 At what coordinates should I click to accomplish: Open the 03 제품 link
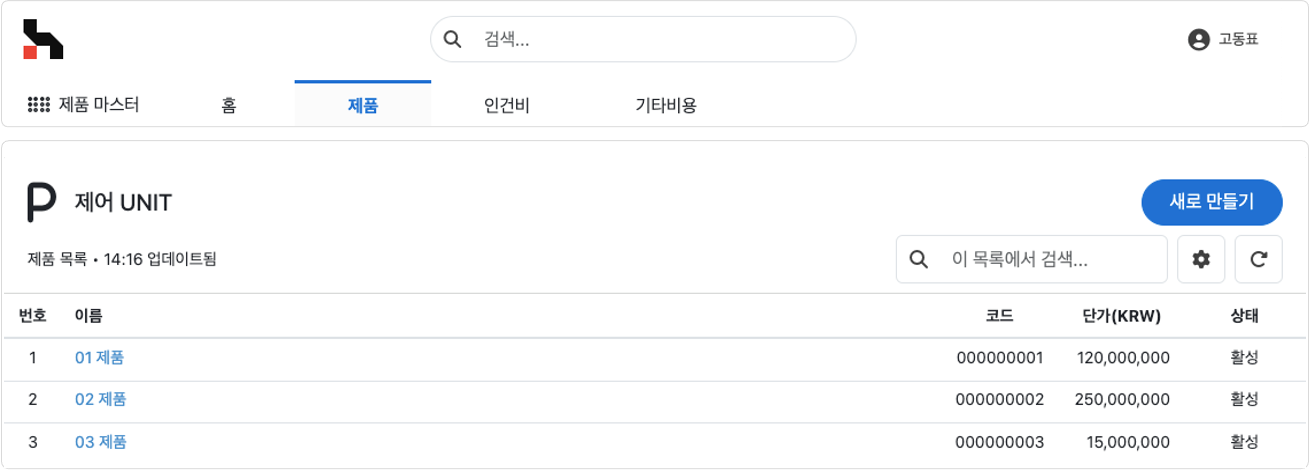[x=100, y=441]
